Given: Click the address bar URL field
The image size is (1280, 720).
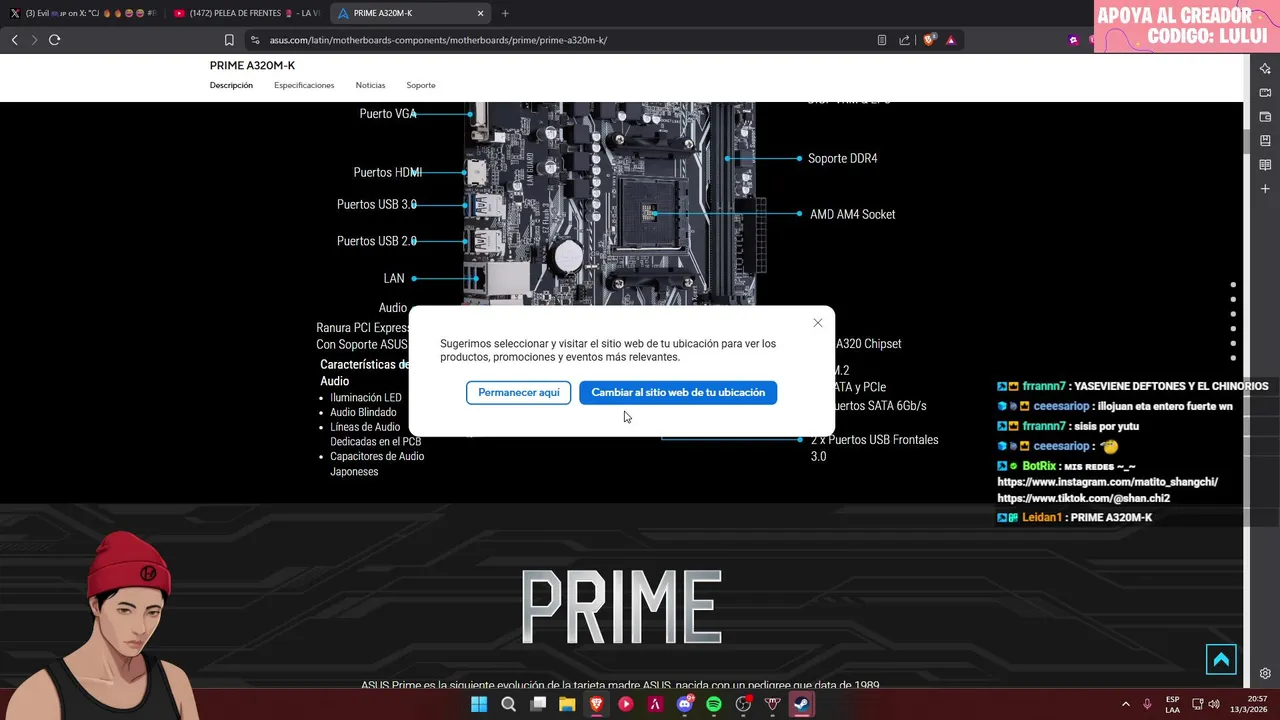Looking at the screenshot, I should pyautogui.click(x=560, y=40).
